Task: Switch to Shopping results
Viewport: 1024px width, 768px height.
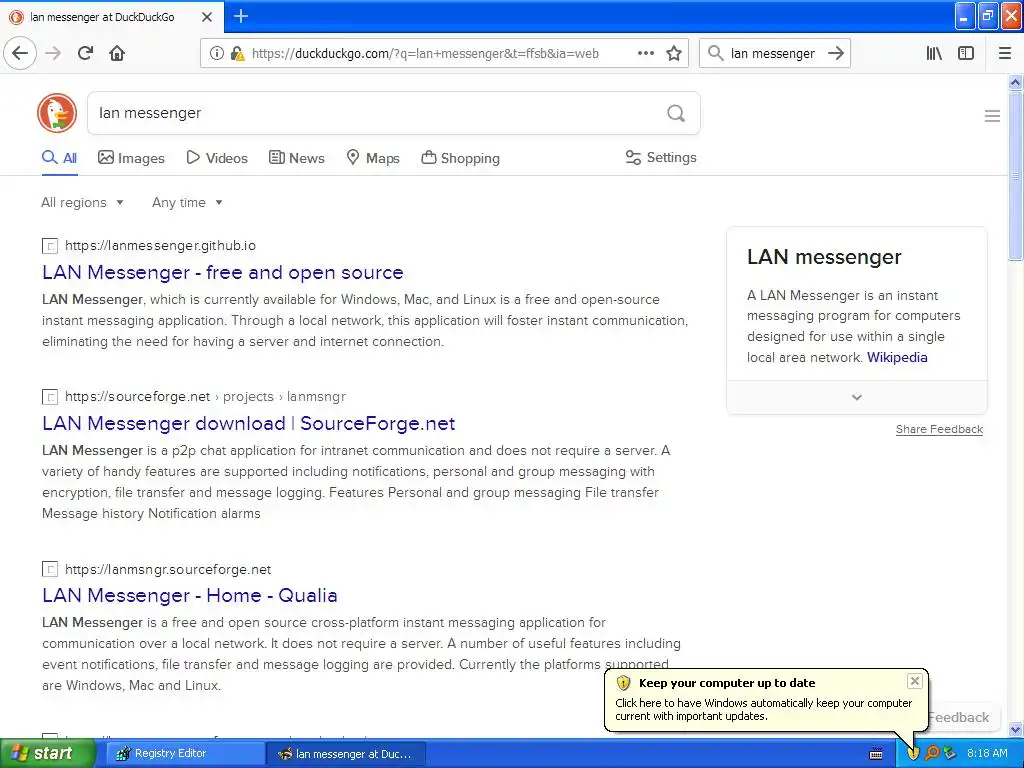Action: [460, 158]
